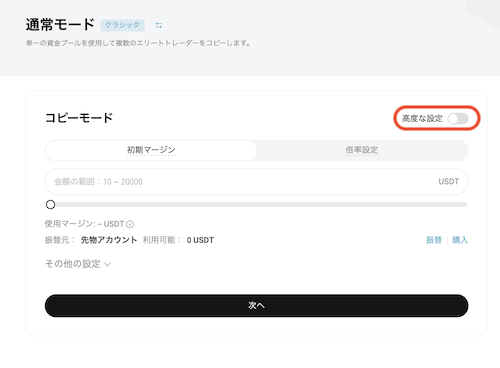Image resolution: width=500 pixels, height=368 pixels.
Task: Click the 先物アカウント text
Action: (109, 240)
